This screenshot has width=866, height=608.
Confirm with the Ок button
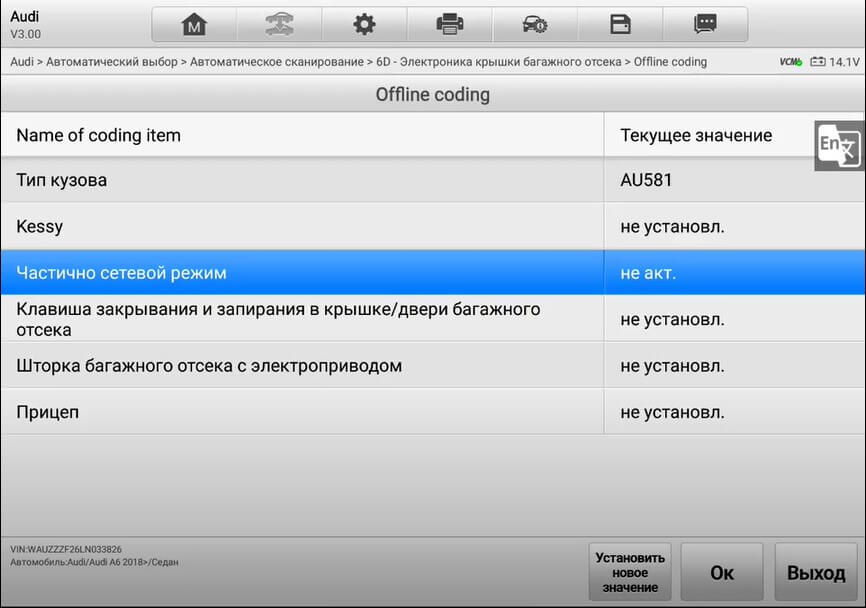pos(722,572)
